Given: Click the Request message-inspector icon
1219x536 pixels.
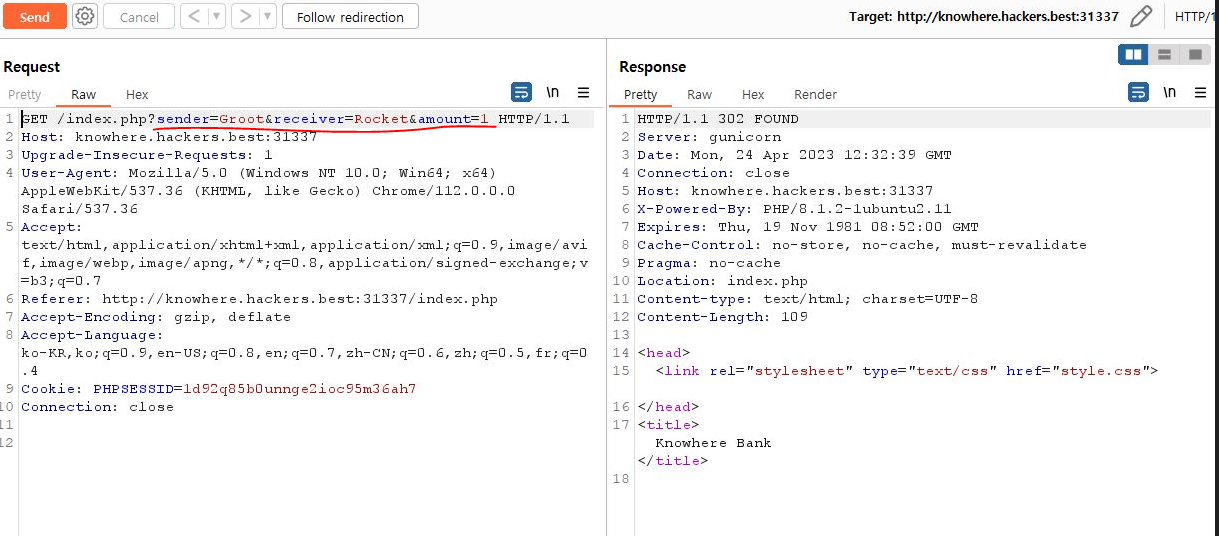Looking at the screenshot, I should (x=521, y=92).
